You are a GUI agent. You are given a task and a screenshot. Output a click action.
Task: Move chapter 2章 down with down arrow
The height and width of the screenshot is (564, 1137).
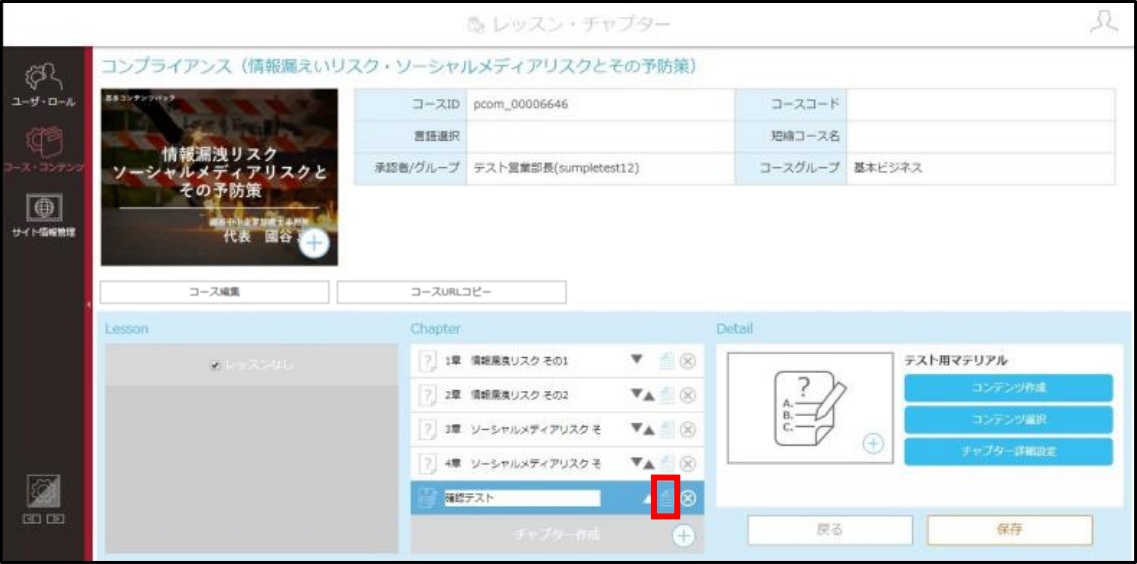[636, 394]
